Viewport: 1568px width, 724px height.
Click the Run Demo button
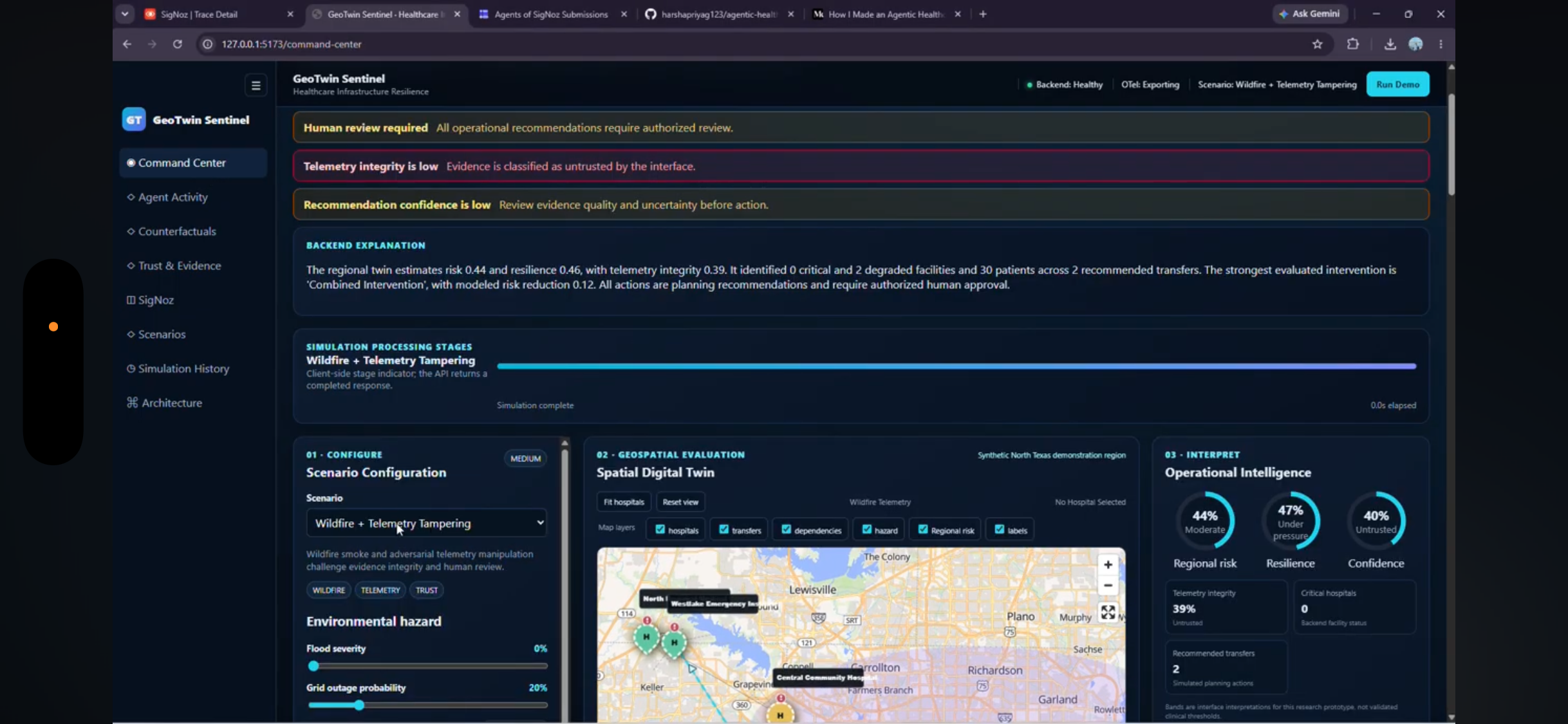[1397, 84]
